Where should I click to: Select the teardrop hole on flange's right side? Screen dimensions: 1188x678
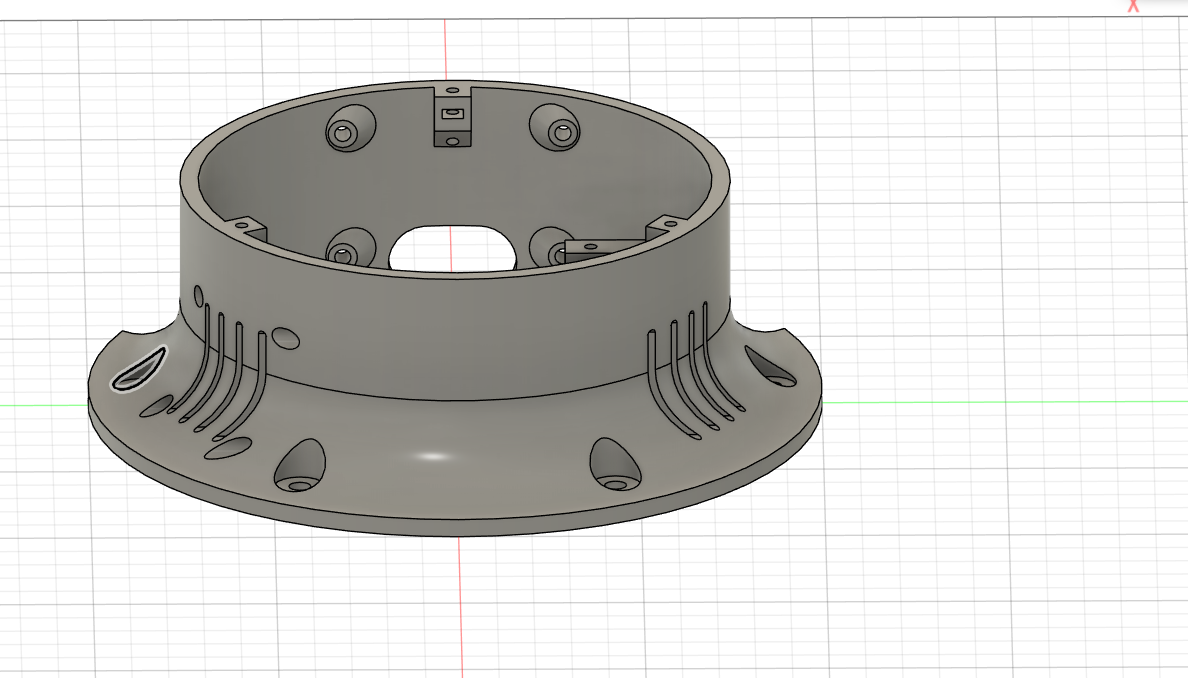point(770,367)
